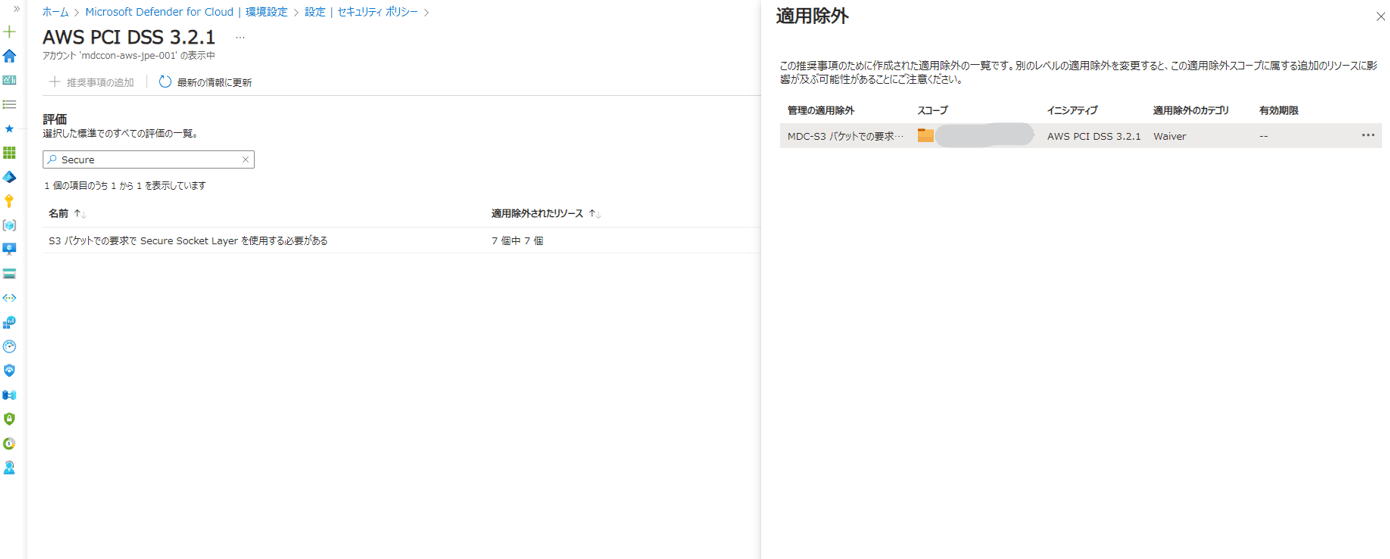This screenshot has width=1390, height=559.
Task: Open the teal storage bar icon in sidebar
Action: (9, 274)
